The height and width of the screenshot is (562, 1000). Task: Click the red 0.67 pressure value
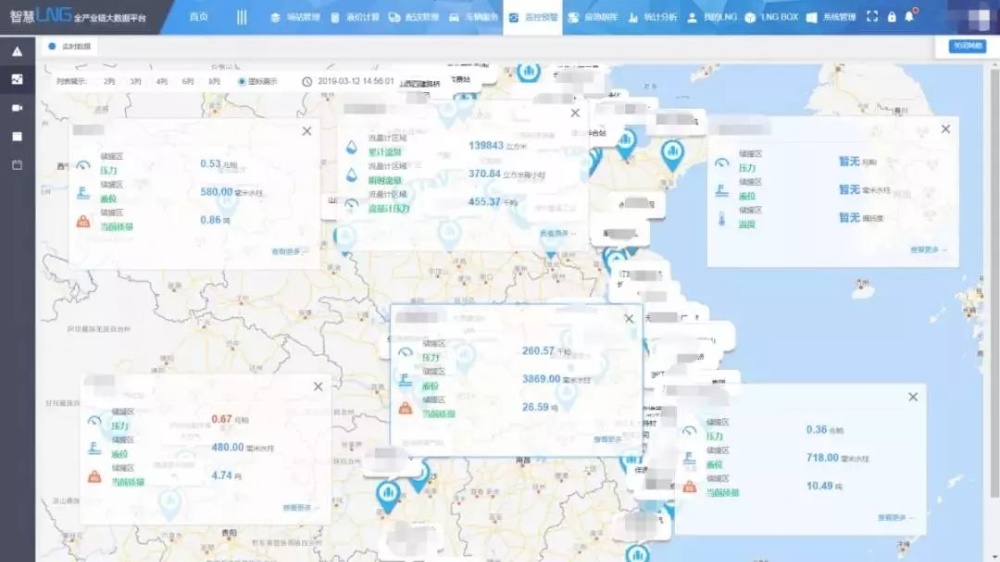pyautogui.click(x=222, y=419)
